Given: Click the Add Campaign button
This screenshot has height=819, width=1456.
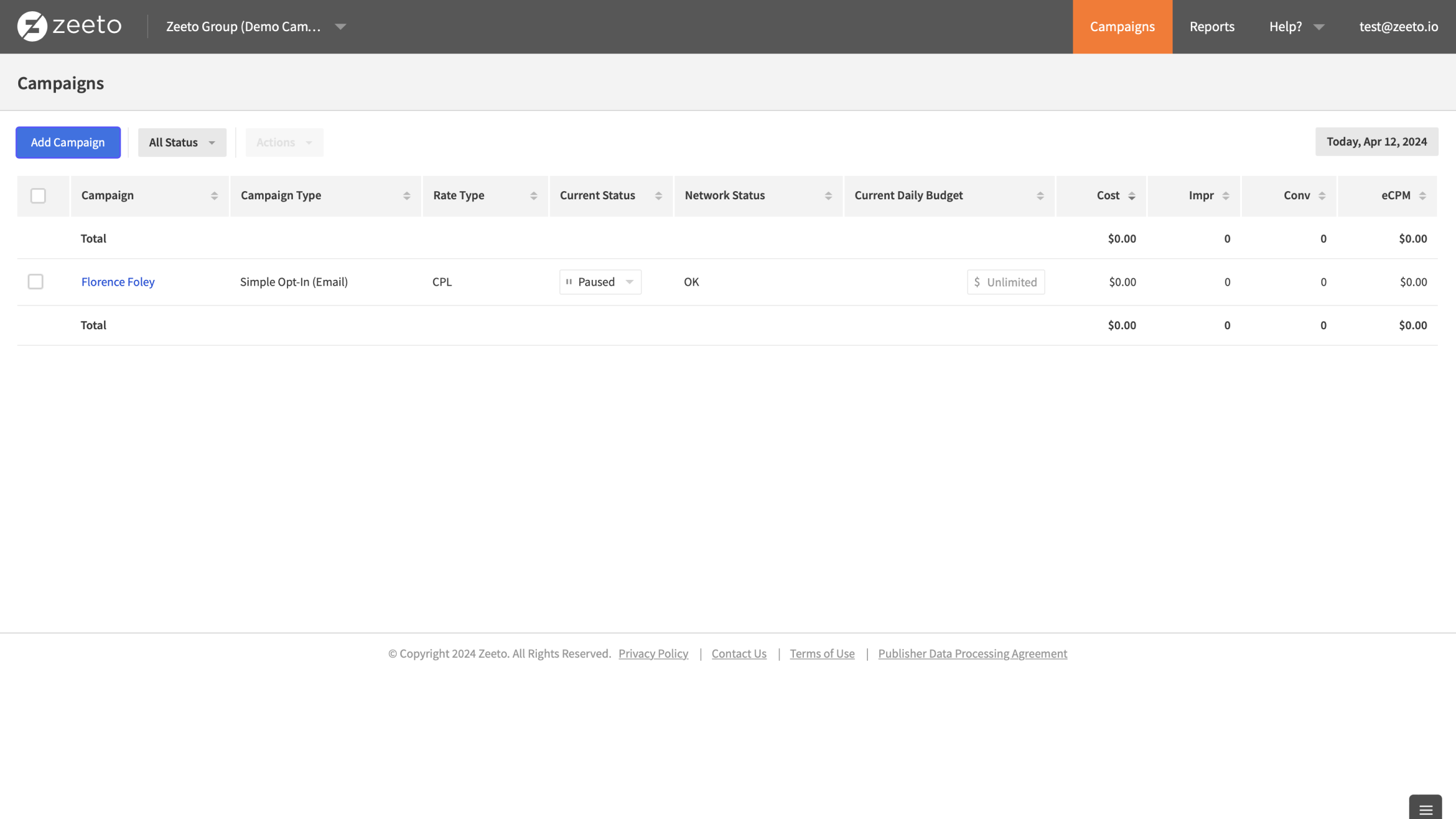Looking at the screenshot, I should [67, 142].
